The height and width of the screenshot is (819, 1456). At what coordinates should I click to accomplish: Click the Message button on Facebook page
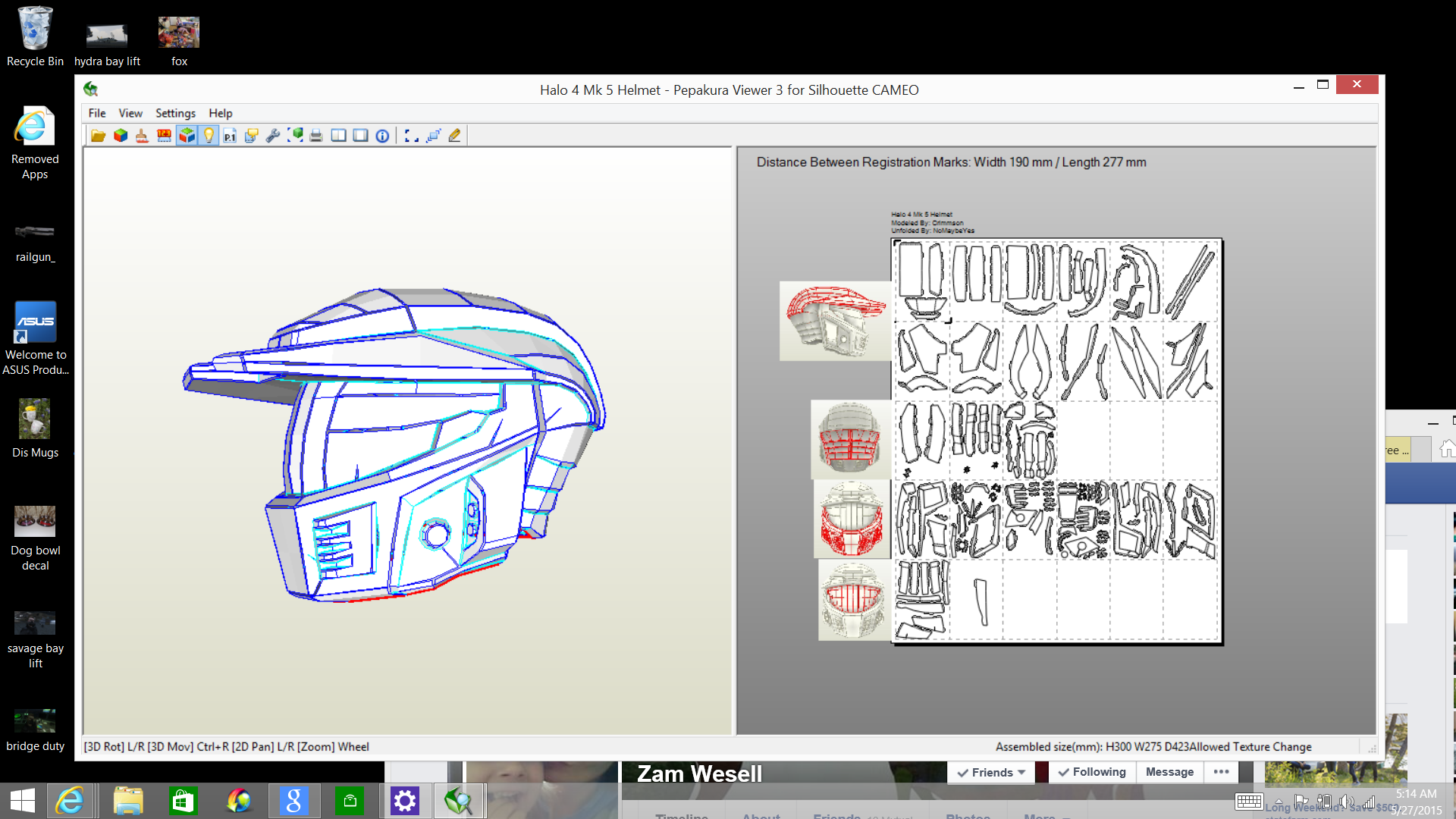point(1169,772)
